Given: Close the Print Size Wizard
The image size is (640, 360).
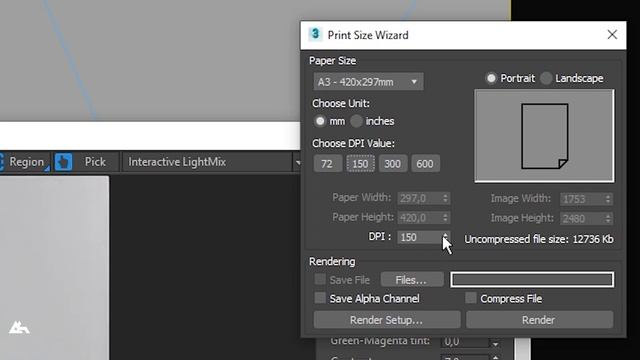Looking at the screenshot, I should coord(612,35).
